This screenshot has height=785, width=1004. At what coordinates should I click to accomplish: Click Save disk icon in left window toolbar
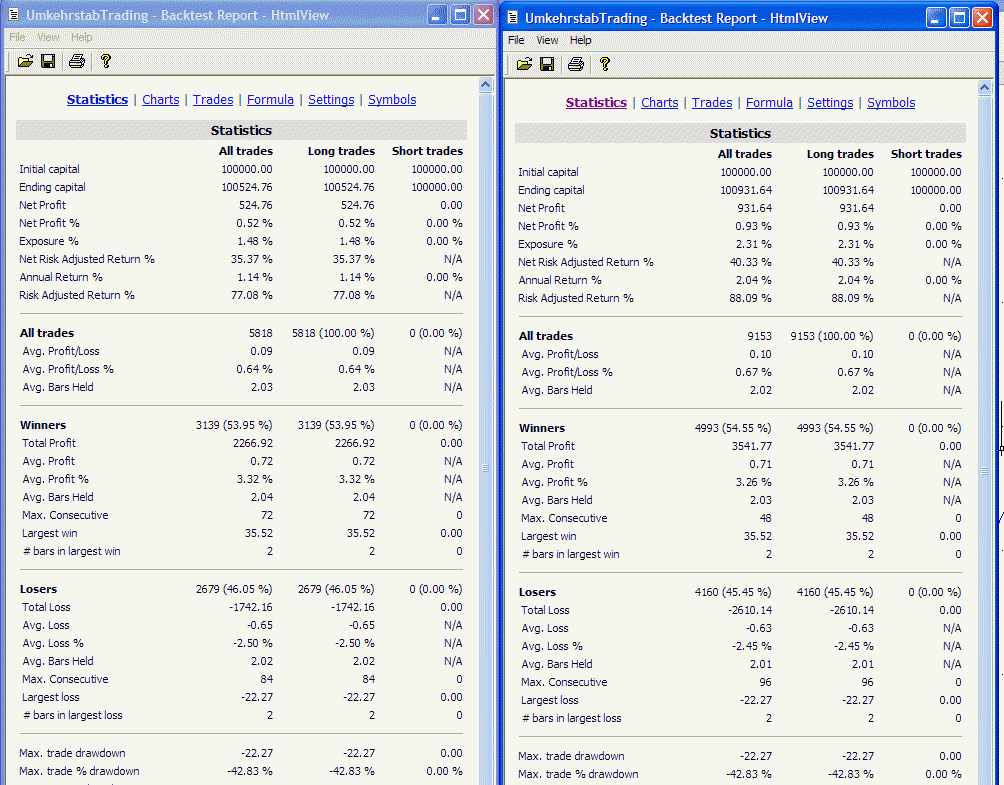tap(48, 61)
